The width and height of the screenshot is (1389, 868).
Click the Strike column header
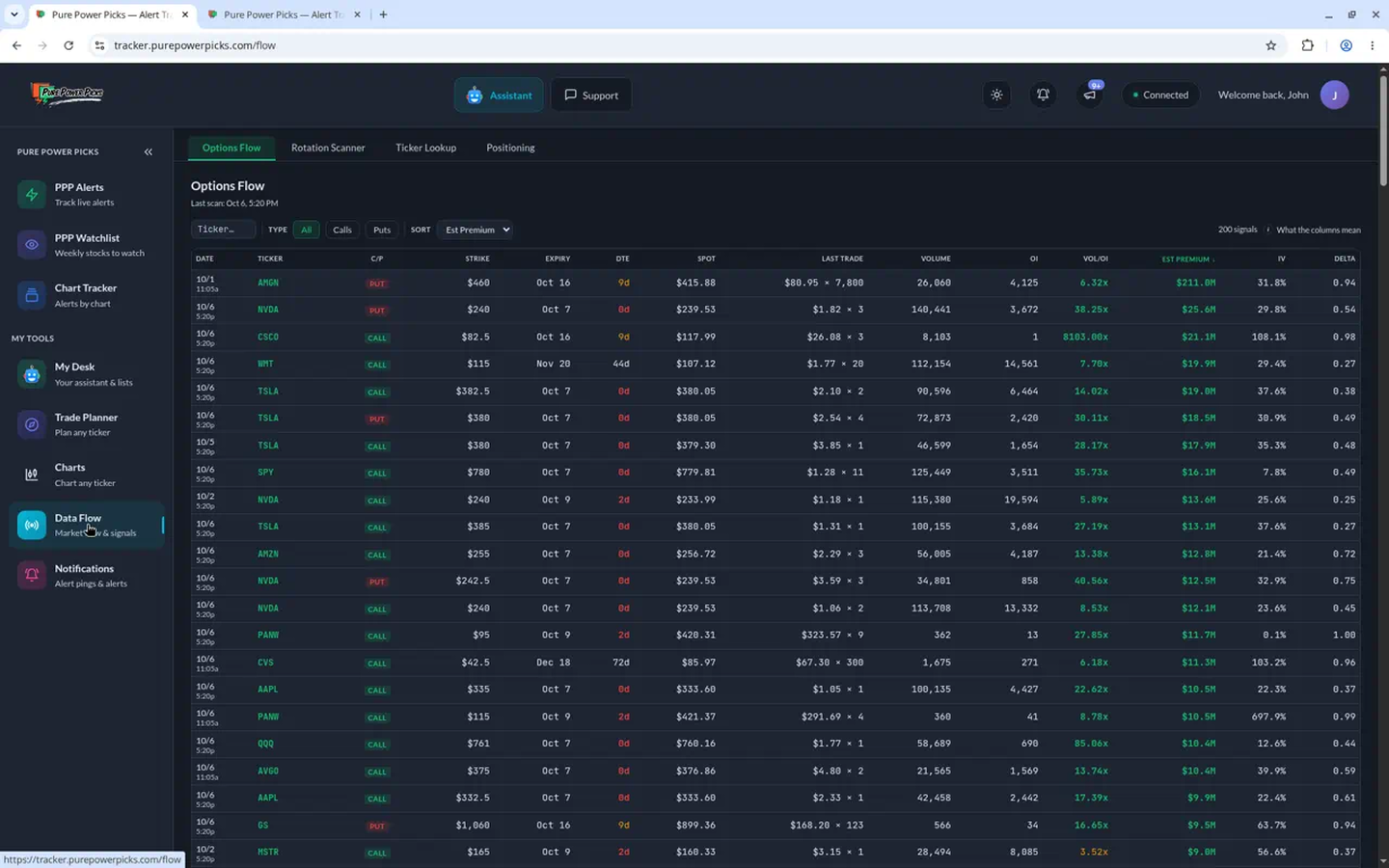(x=477, y=258)
